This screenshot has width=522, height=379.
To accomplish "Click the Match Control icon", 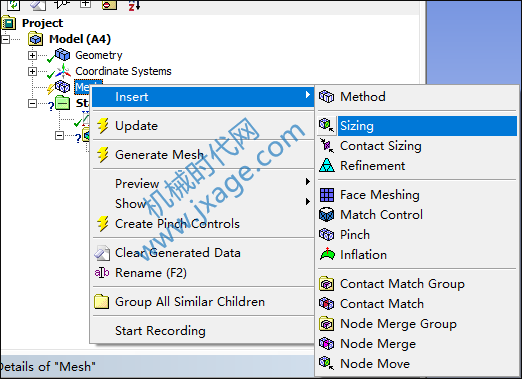I will click(327, 215).
